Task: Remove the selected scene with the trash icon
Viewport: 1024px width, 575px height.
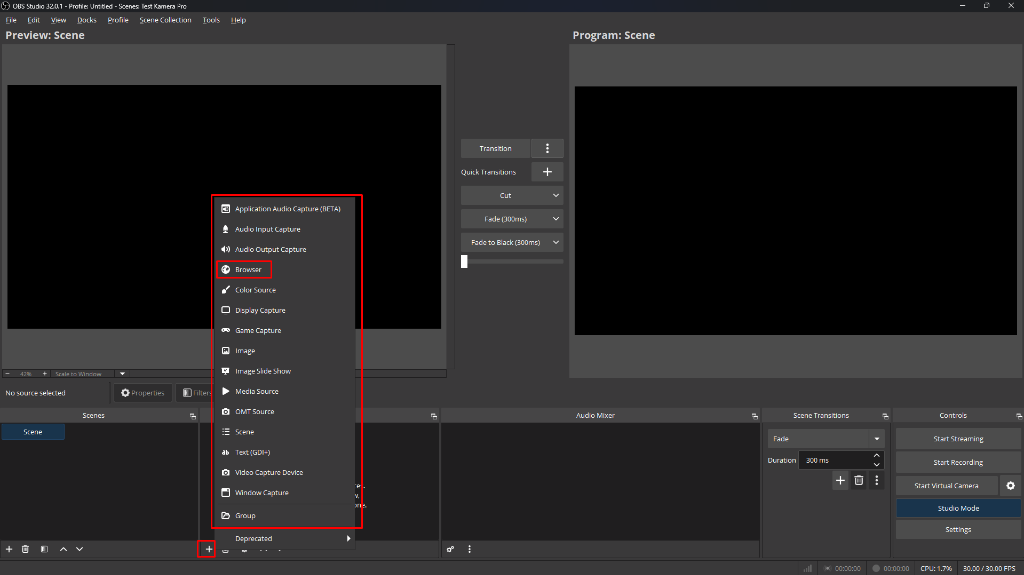Action: 25,550
